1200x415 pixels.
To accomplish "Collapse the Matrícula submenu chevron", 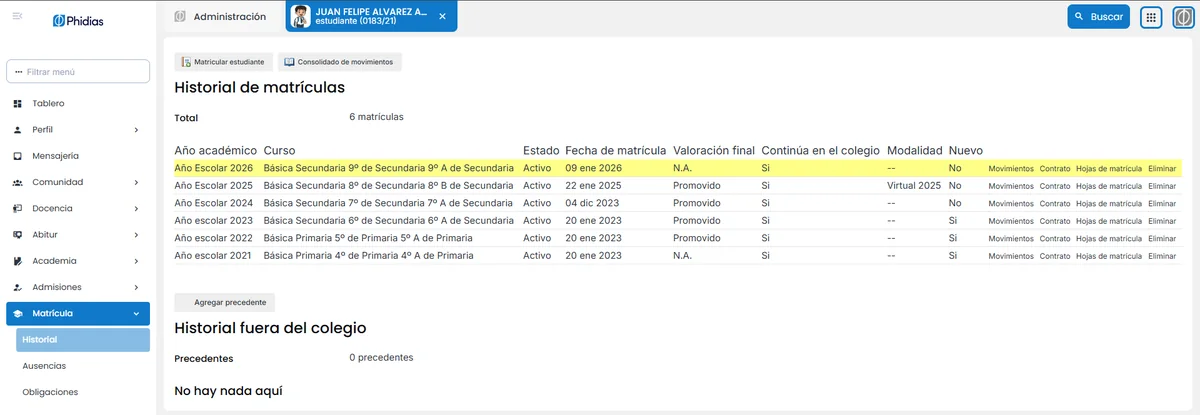I will [x=136, y=314].
